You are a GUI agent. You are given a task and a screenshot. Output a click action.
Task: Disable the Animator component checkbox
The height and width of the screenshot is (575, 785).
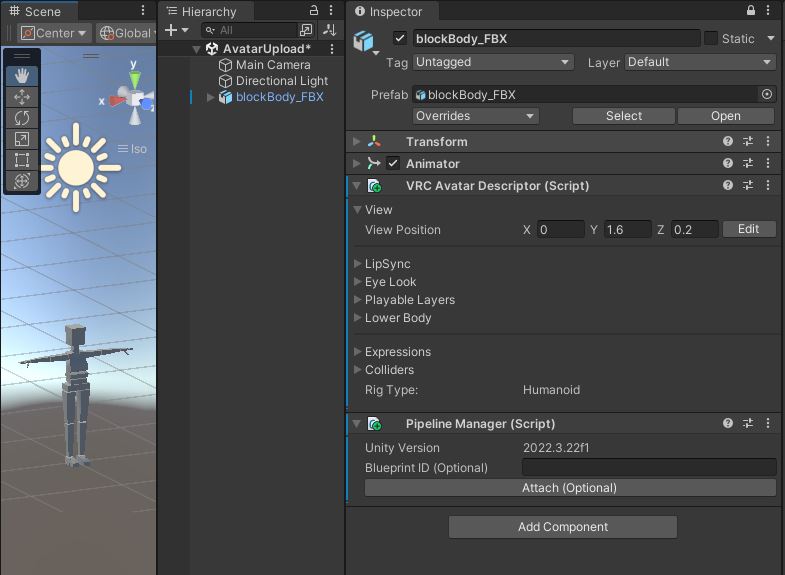point(393,164)
